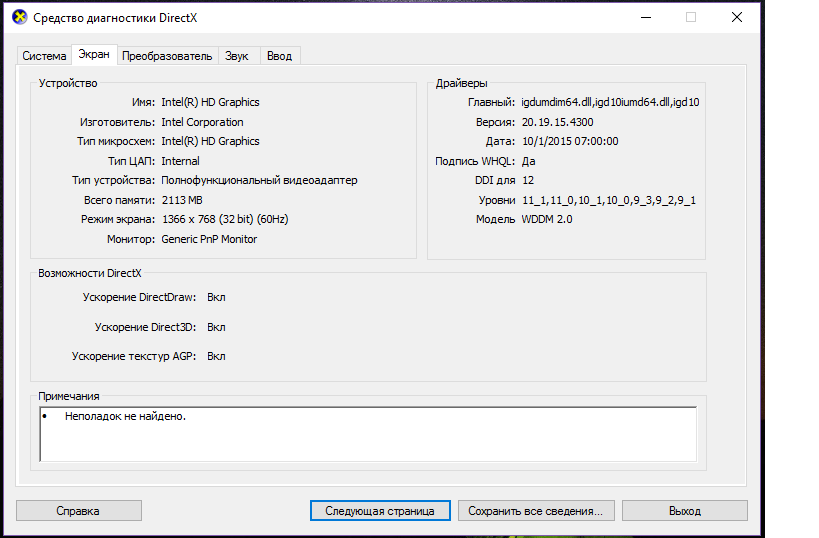This screenshot has width=819, height=538.
Task: Click the Примечания group label
Action: point(68,396)
